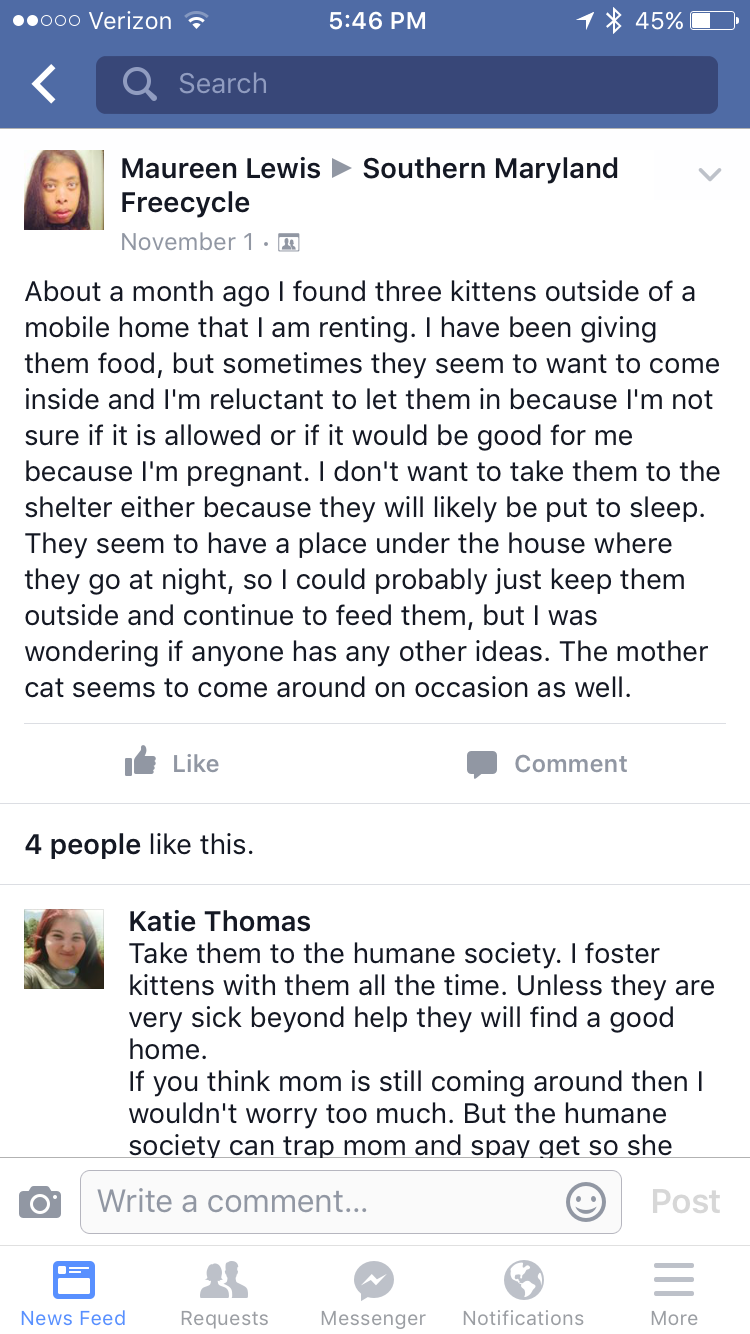Open the More menu tab

[674, 1290]
